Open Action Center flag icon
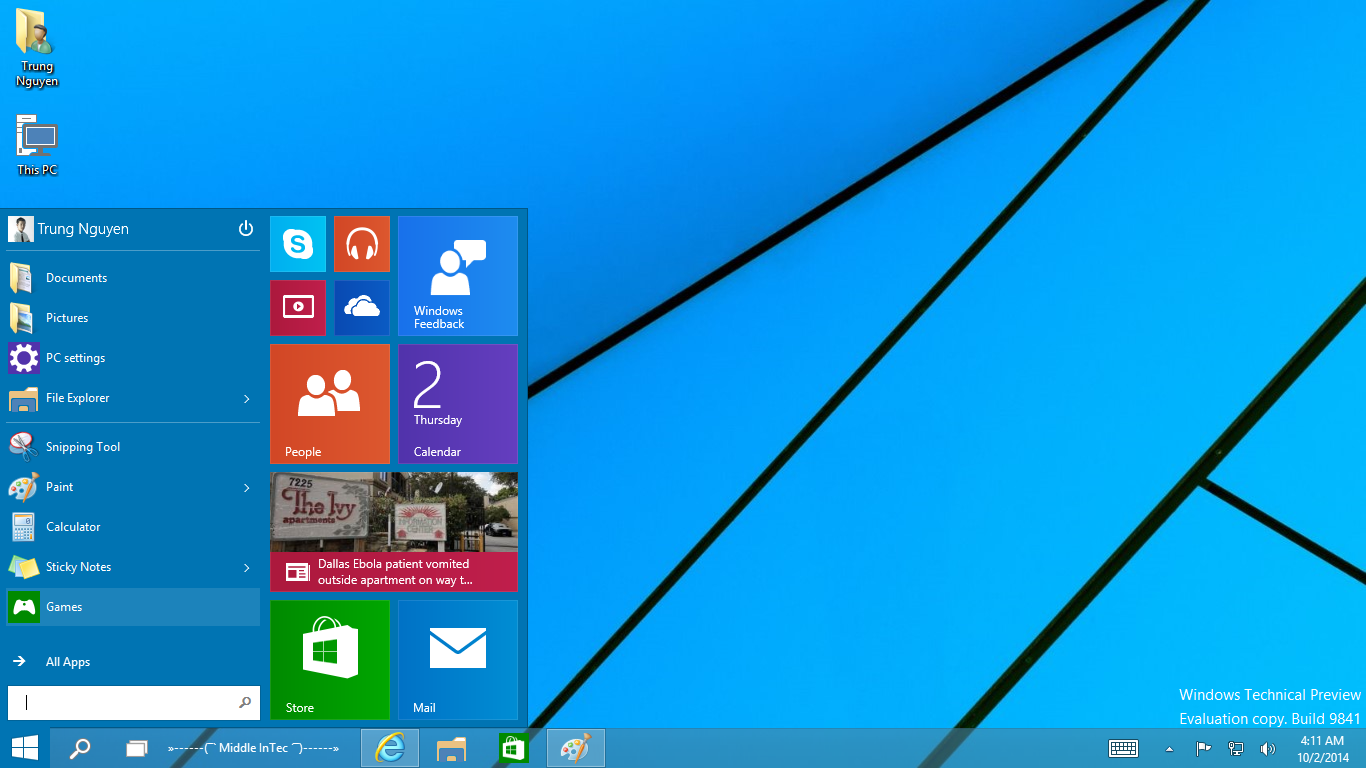This screenshot has height=768, width=1366. click(x=1204, y=748)
